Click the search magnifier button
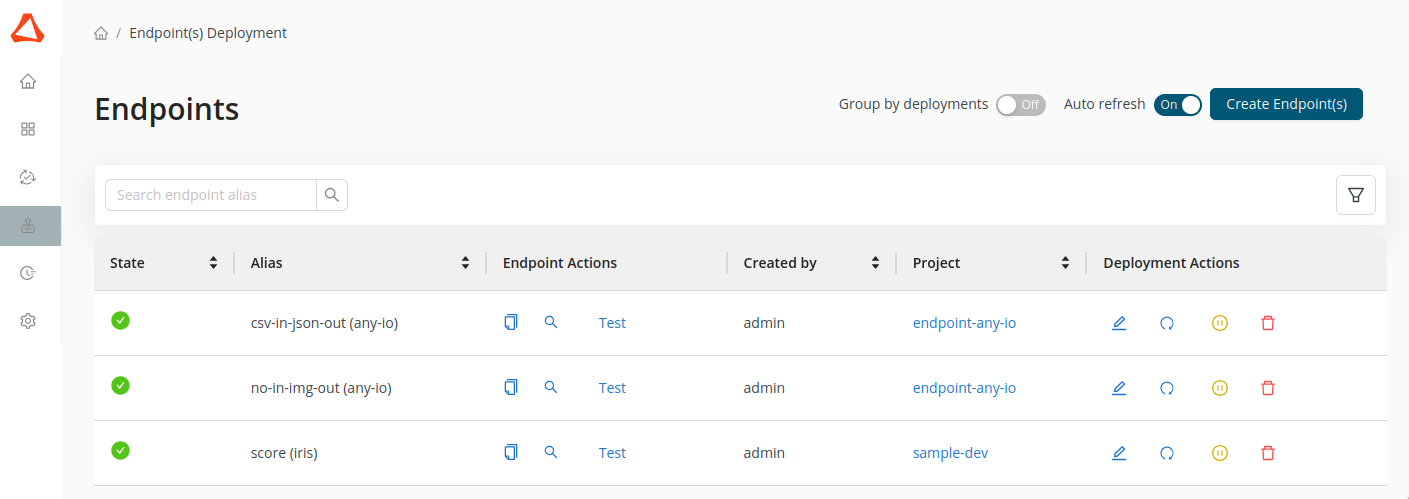Viewport: 1409px width, 499px height. pyautogui.click(x=332, y=195)
